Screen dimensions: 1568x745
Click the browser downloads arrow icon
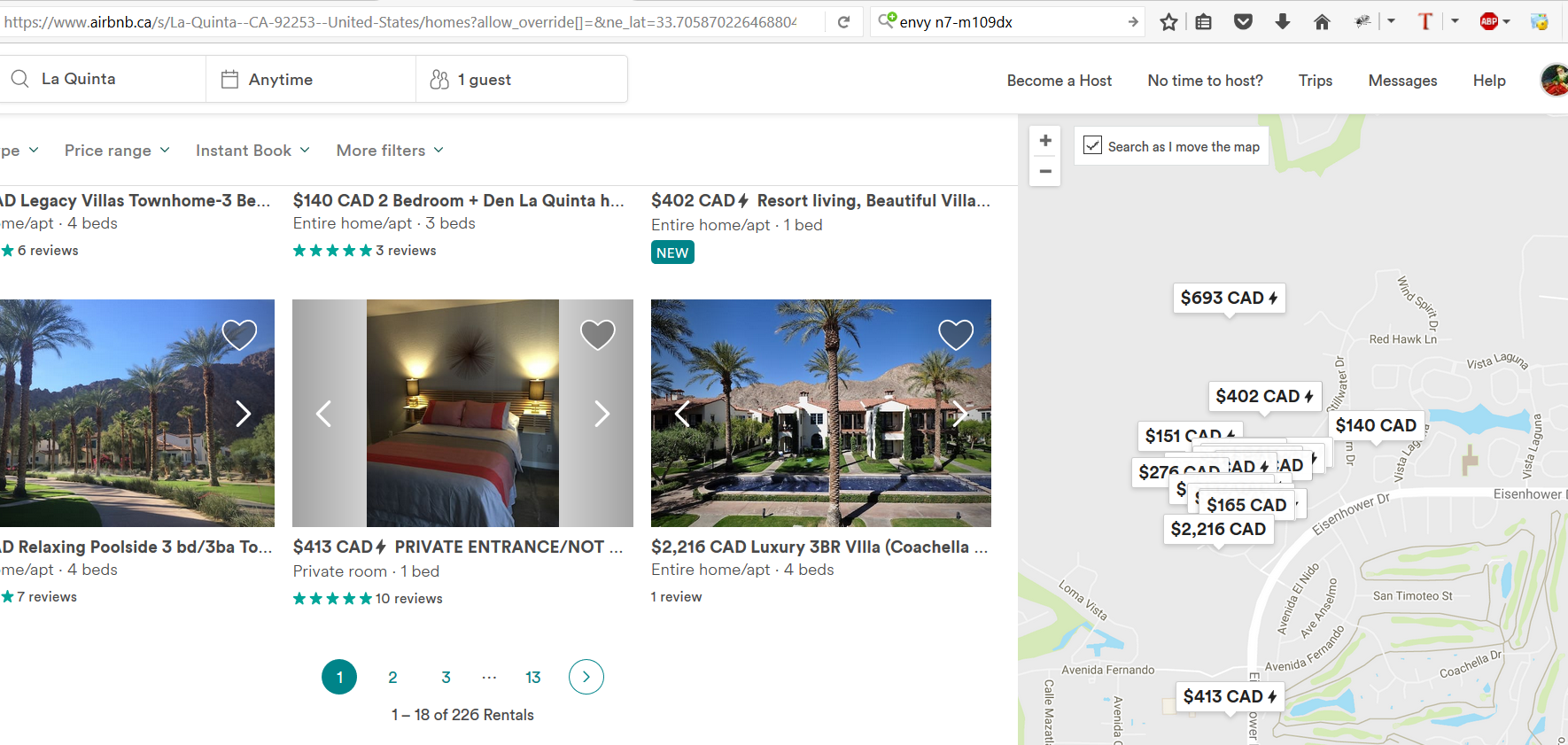(x=1282, y=22)
